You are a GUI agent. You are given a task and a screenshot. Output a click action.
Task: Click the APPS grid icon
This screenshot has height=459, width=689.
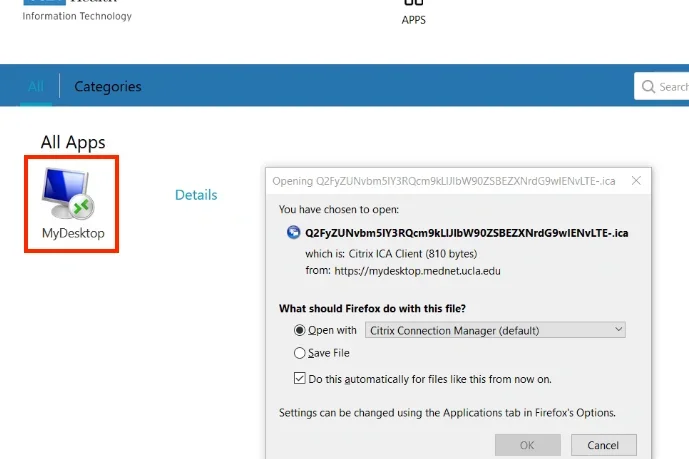pyautogui.click(x=413, y=4)
